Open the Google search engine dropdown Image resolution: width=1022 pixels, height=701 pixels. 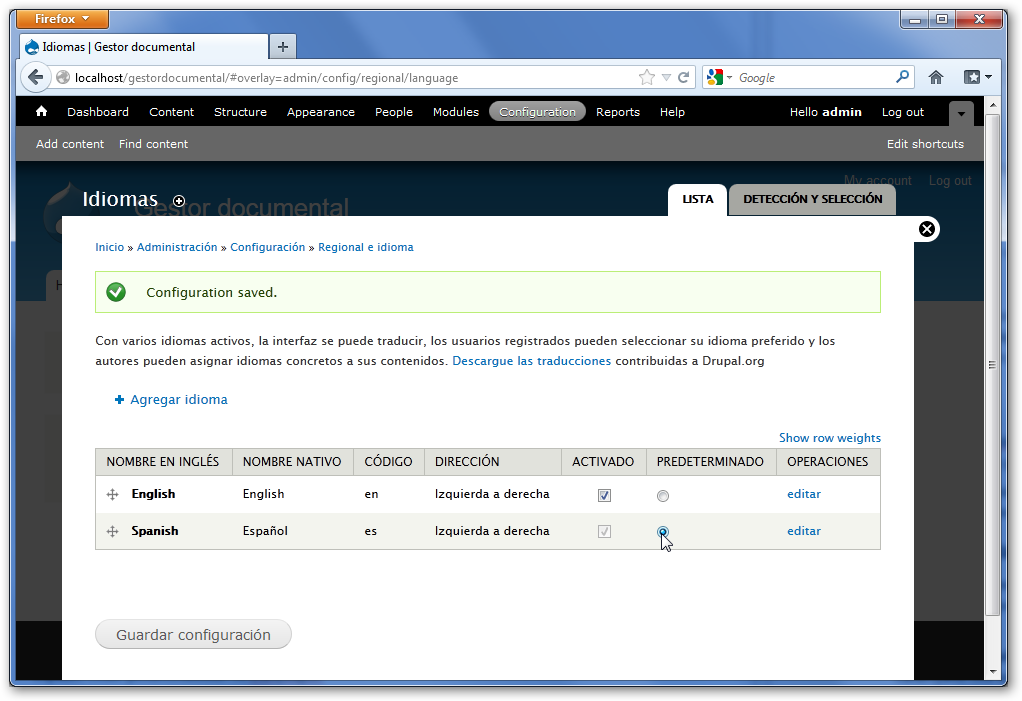point(720,77)
